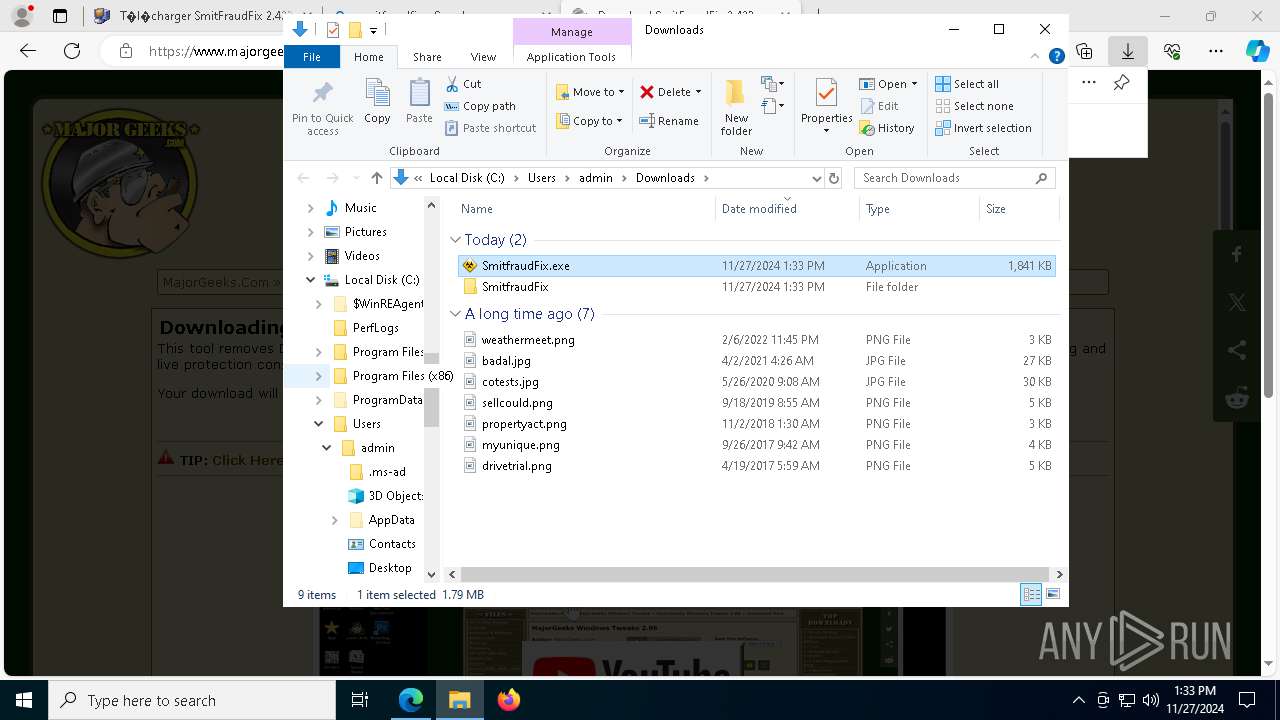Select badal.jpg file
This screenshot has height=720, width=1280.
click(756, 361)
